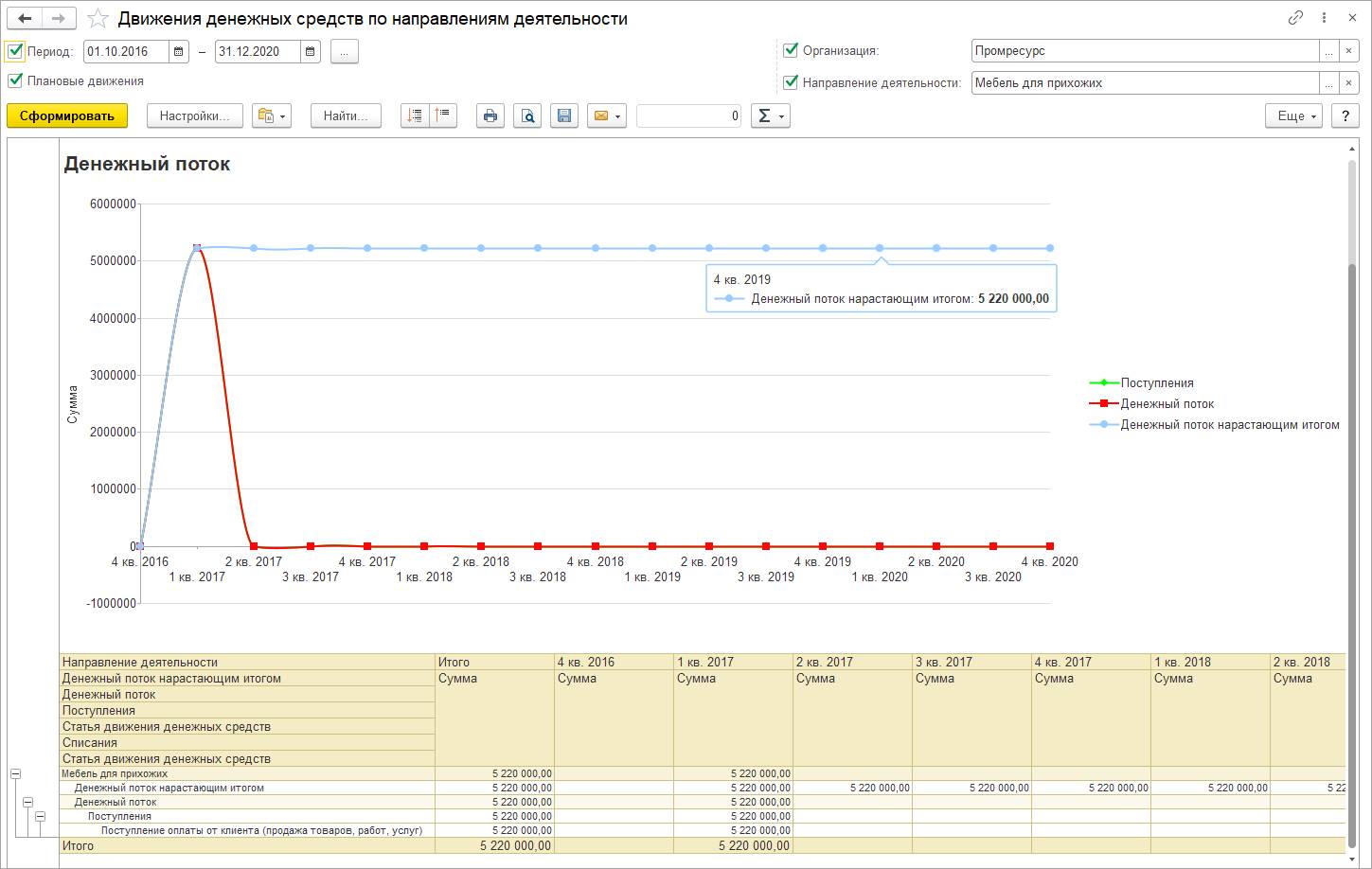Screen dimensions: 1372x869
Task: Uncheck the Период checkbox
Action: [x=15, y=51]
